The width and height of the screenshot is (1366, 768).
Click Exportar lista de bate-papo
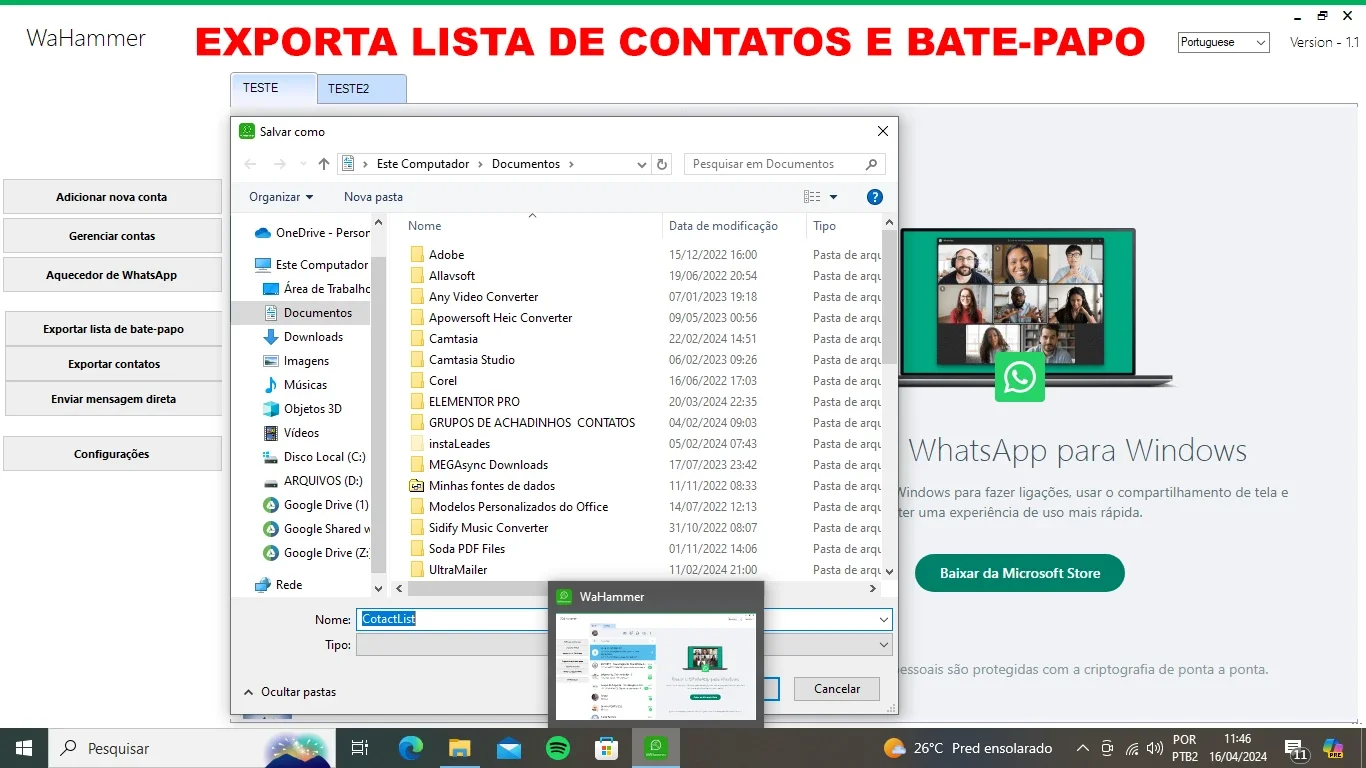[113, 329]
